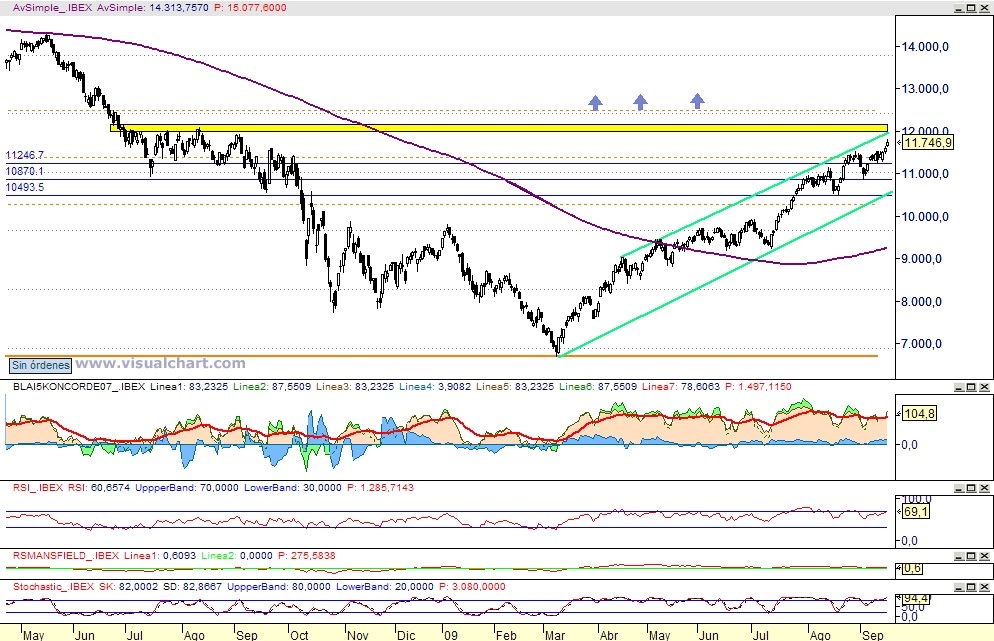Select the Stochastic_.IBEX panel title
Viewport: 994px width, 641px height.
click(54, 586)
